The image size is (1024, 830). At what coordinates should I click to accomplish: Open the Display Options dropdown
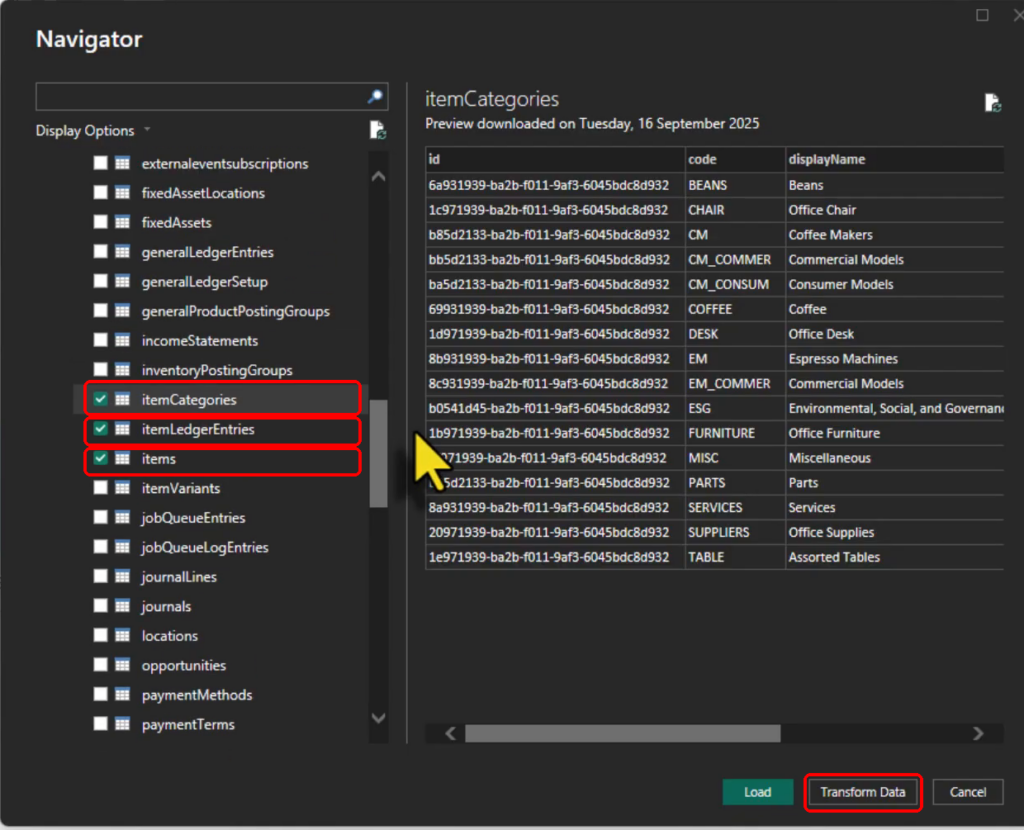click(93, 131)
